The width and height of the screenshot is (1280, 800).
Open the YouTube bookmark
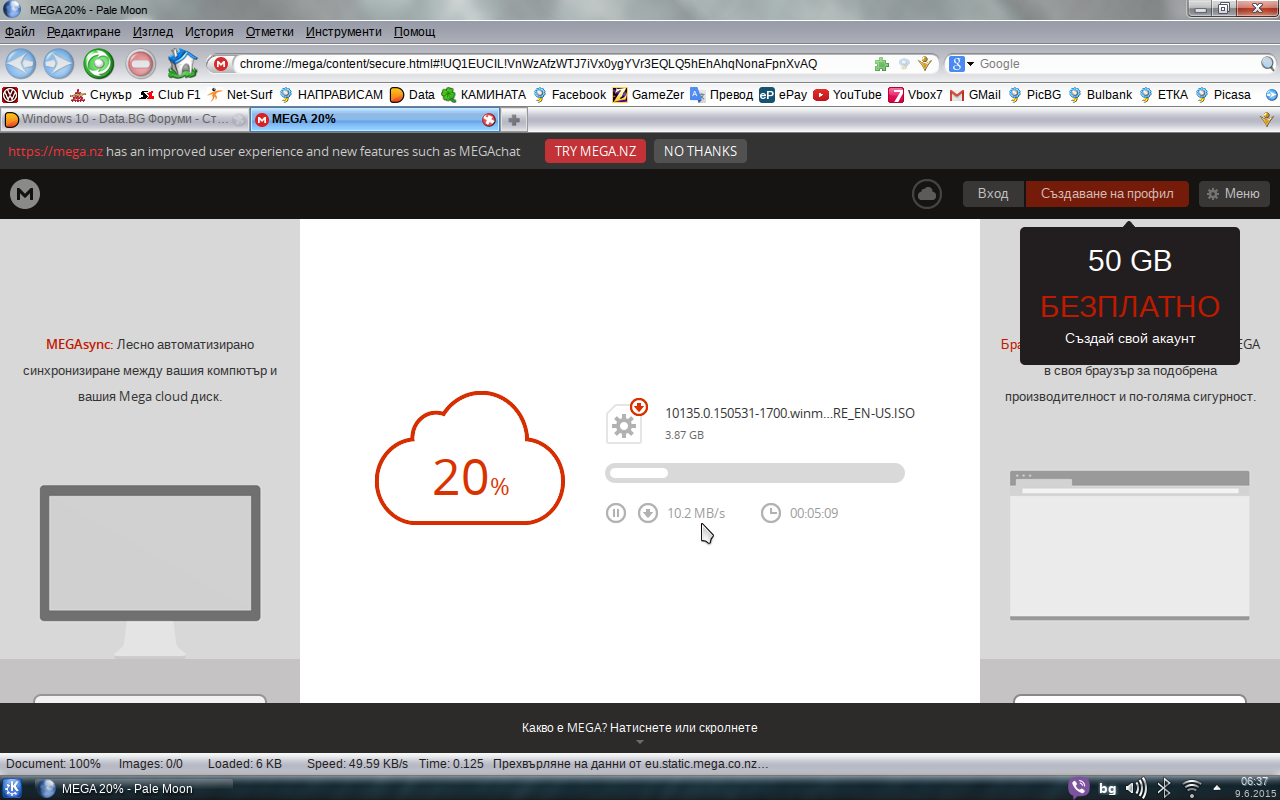point(847,95)
